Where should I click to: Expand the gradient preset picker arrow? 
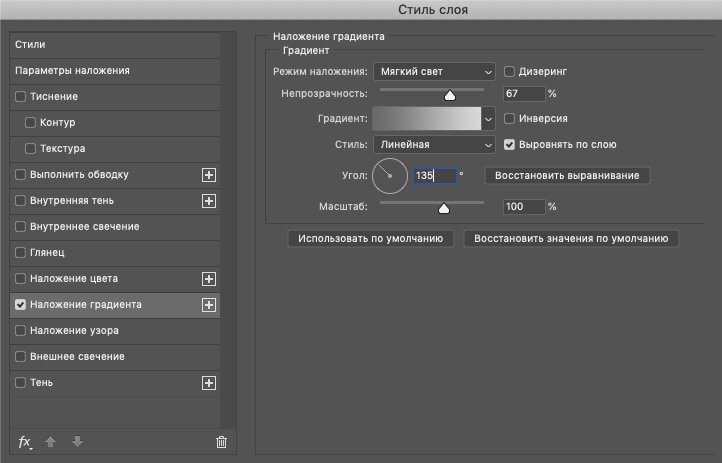[x=489, y=119]
